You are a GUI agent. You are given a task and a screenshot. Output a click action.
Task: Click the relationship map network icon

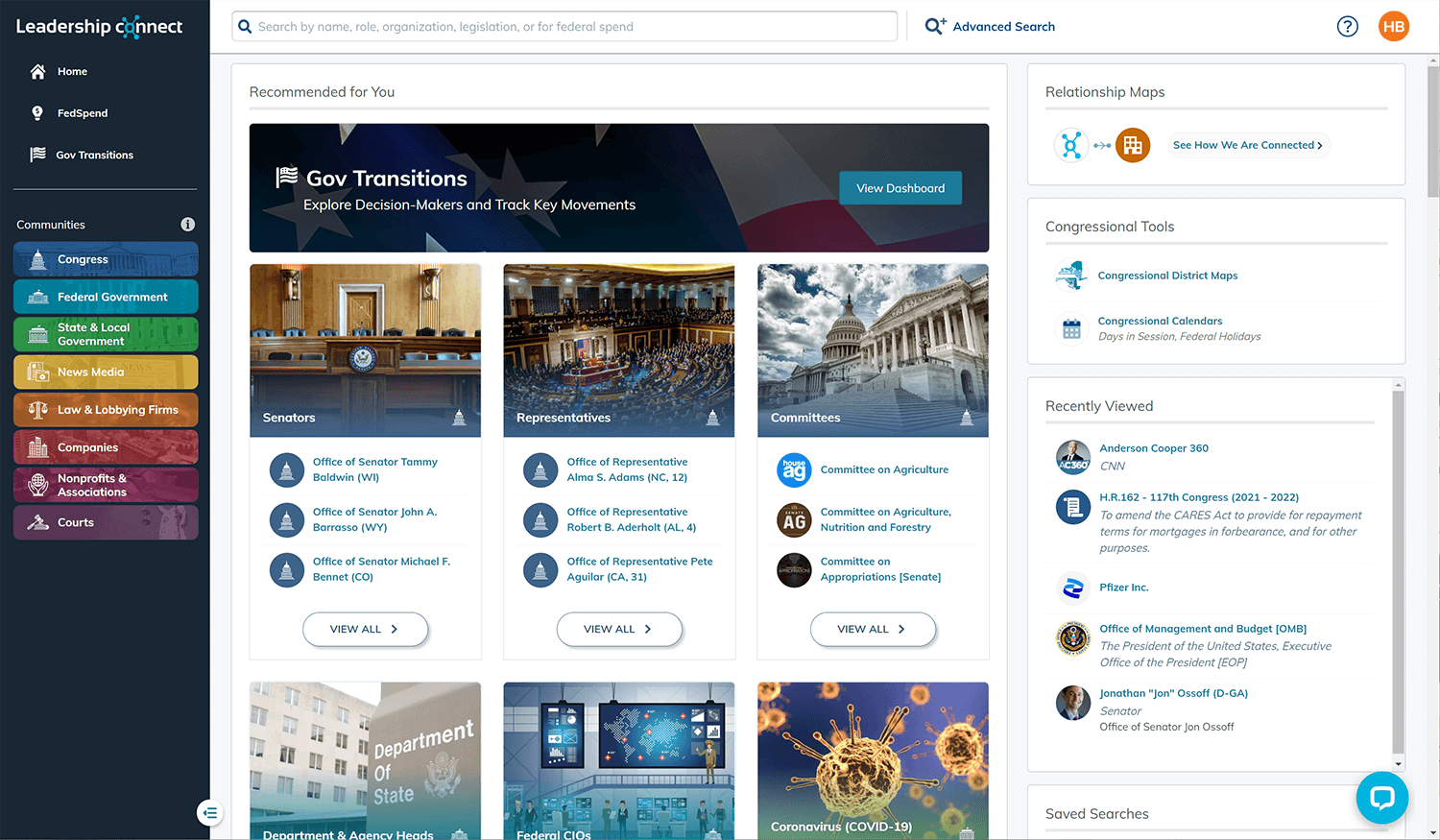(x=1071, y=145)
